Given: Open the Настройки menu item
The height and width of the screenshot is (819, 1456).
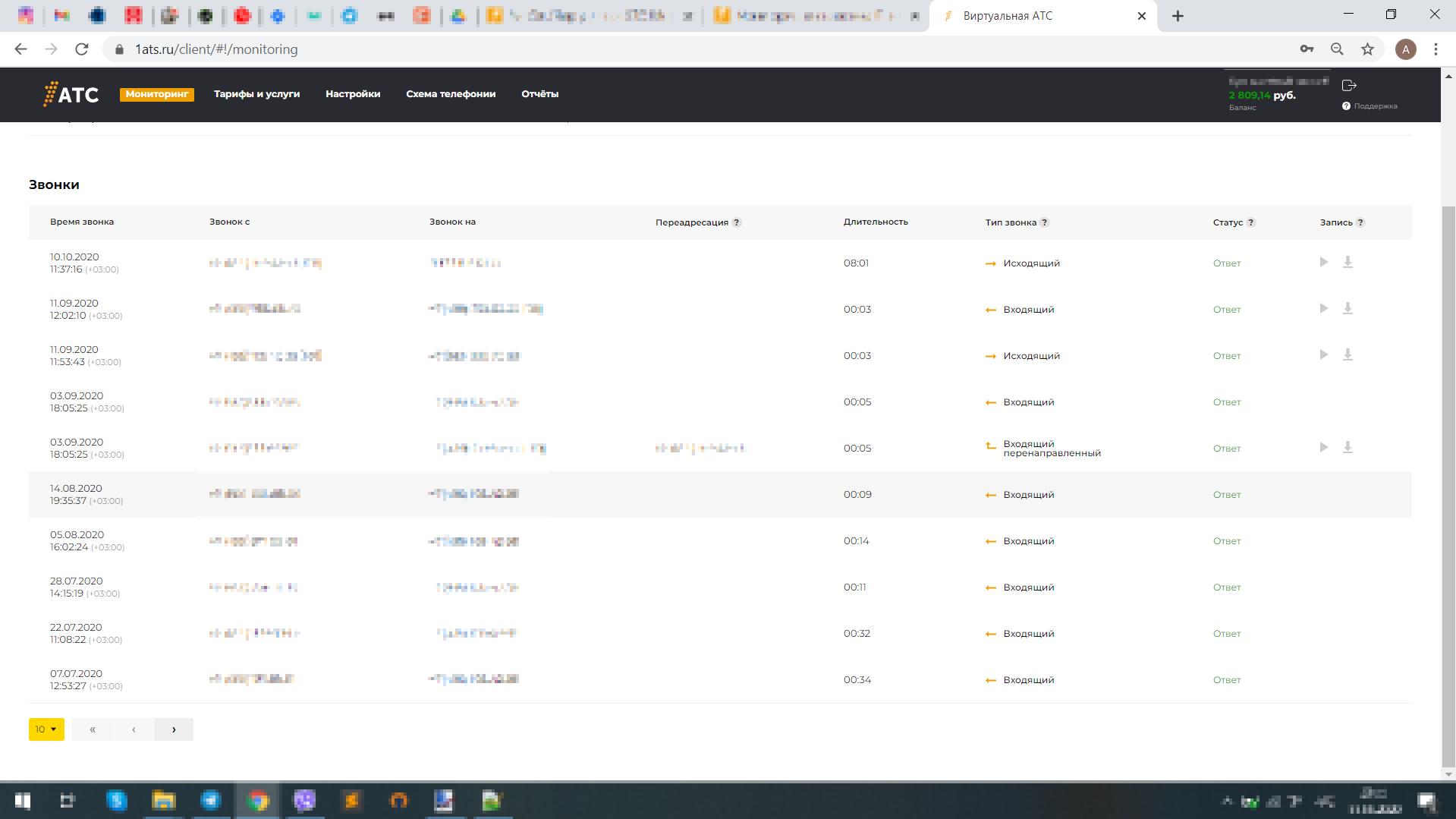Looking at the screenshot, I should click(x=353, y=94).
